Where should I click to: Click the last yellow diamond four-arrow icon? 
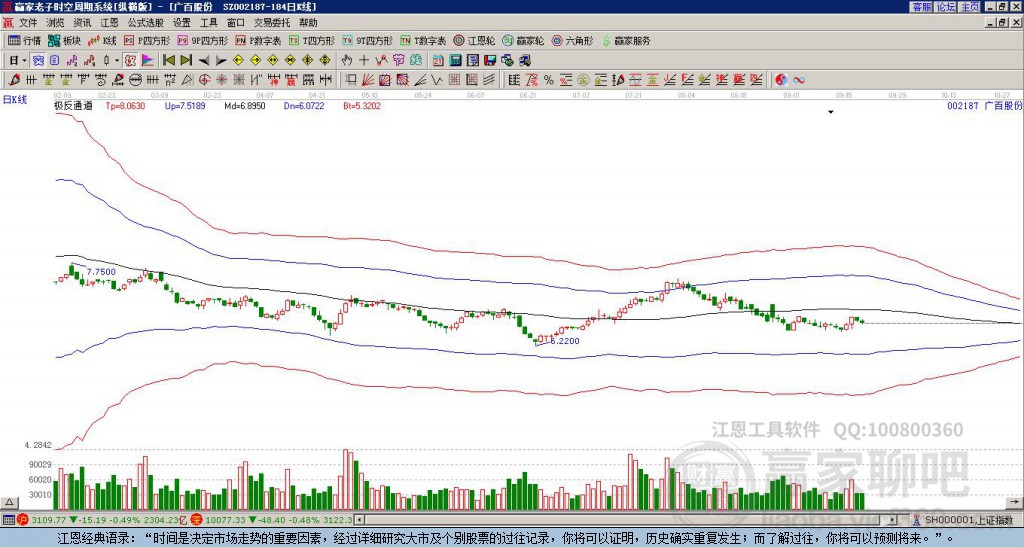click(x=325, y=61)
